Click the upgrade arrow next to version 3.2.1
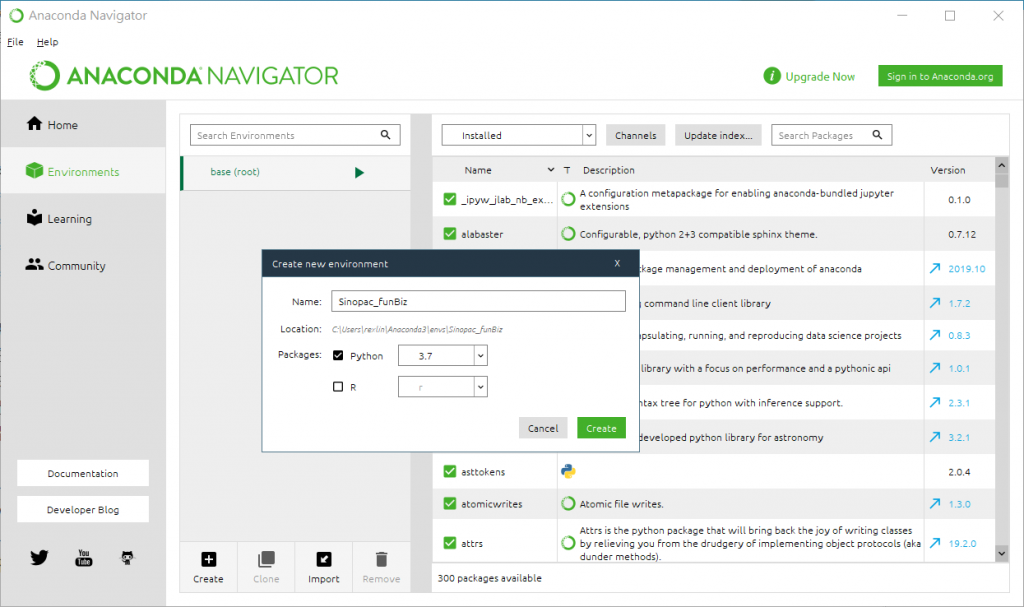 pos(935,437)
